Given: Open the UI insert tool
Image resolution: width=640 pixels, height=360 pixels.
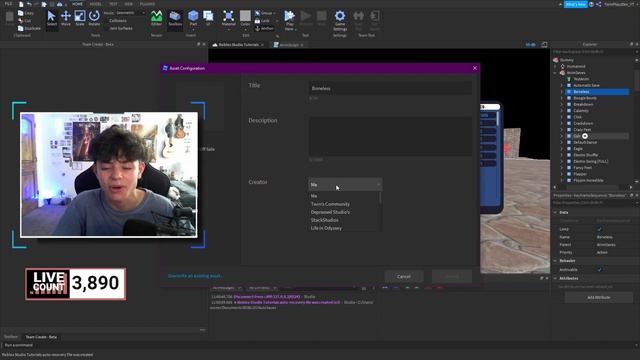Looking at the screenshot, I should pos(208,18).
